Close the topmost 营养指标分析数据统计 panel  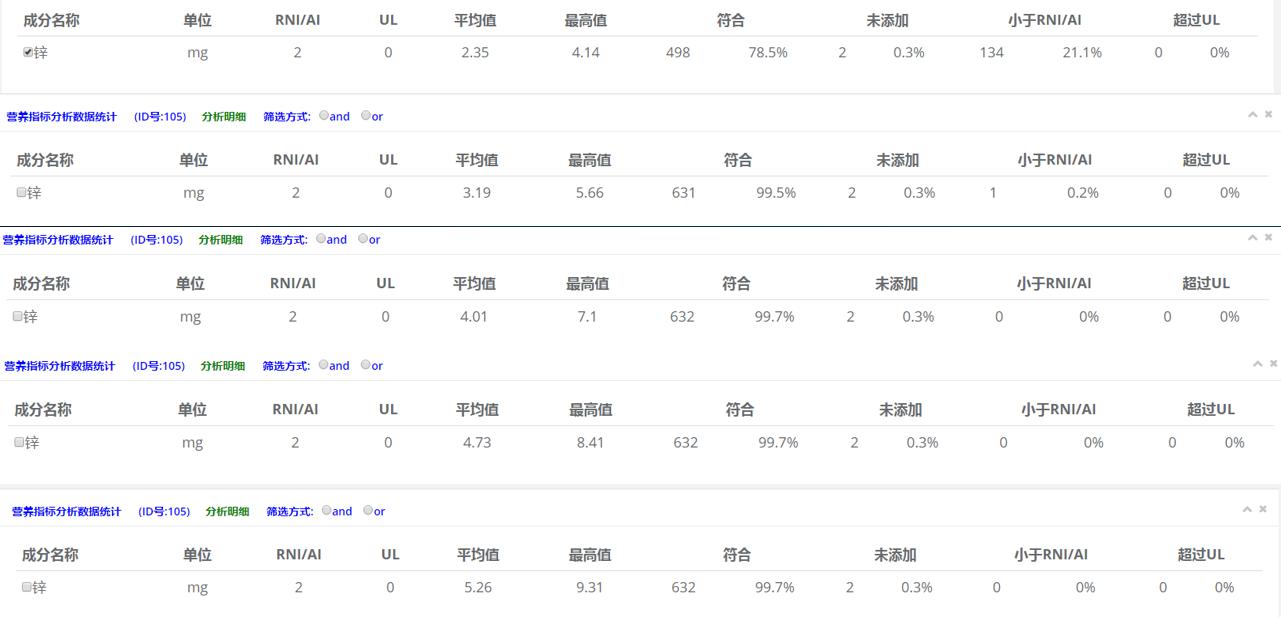pos(1270,113)
